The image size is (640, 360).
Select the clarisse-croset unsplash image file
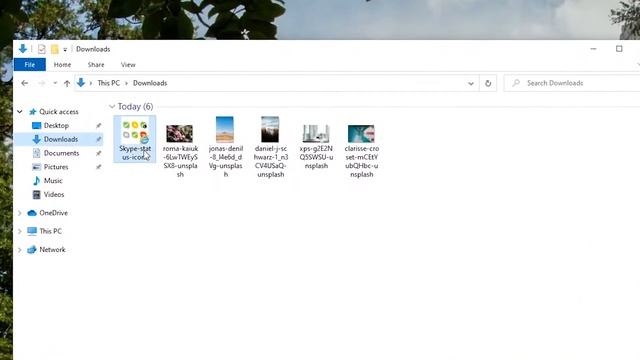coord(362,147)
